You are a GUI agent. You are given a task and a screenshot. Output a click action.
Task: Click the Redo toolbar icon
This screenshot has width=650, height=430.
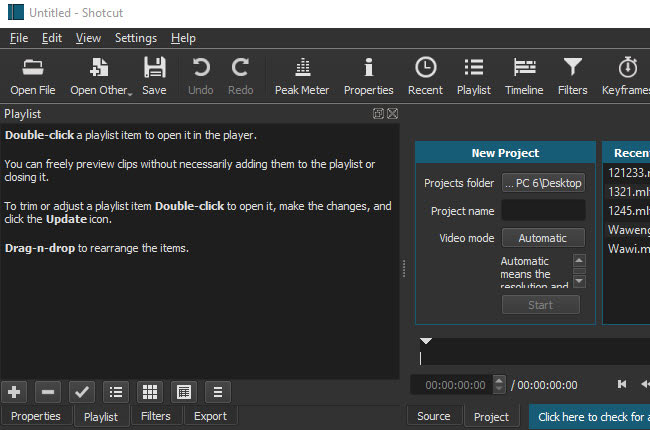[240, 77]
